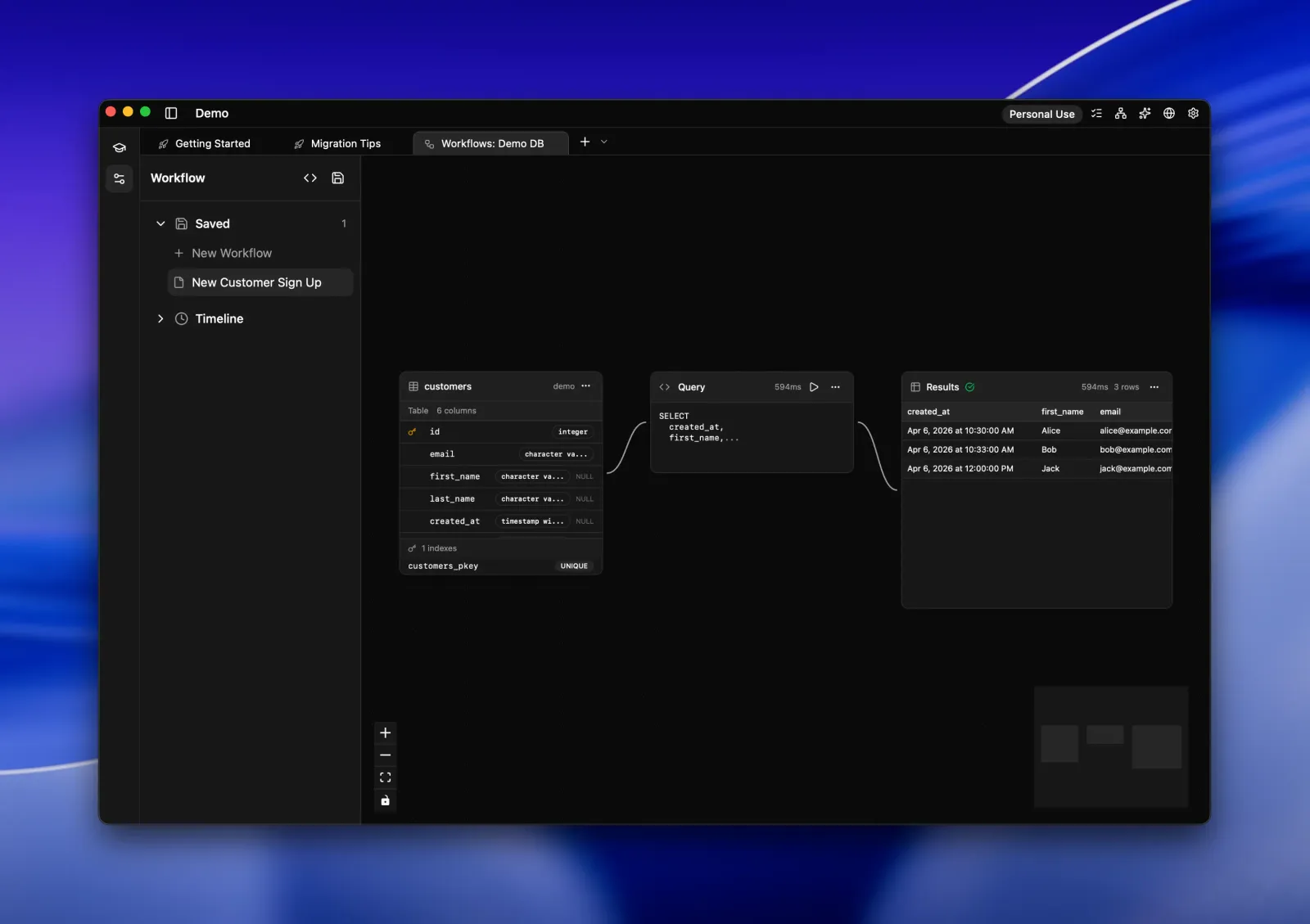Click the id primary key row
Viewport: 1310px width, 924px height.
(x=500, y=431)
